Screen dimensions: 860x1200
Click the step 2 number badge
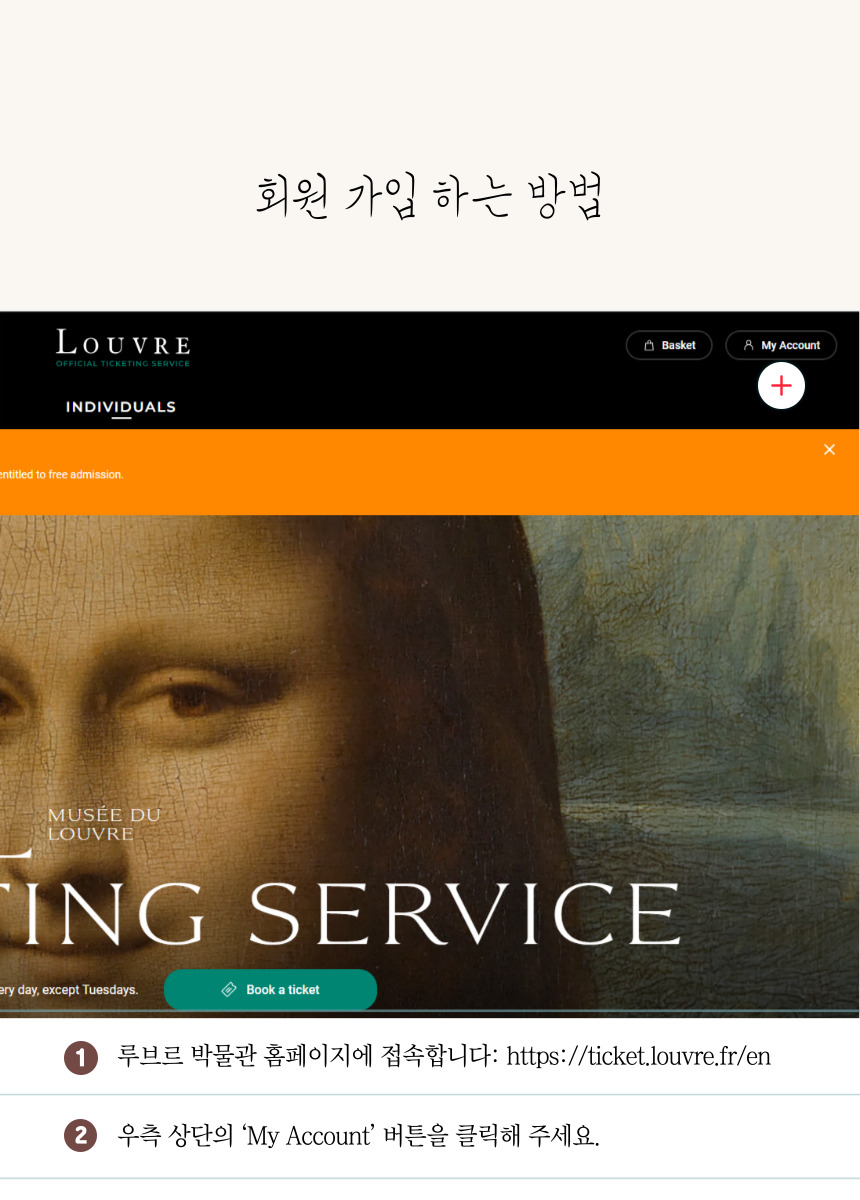coord(81,1137)
